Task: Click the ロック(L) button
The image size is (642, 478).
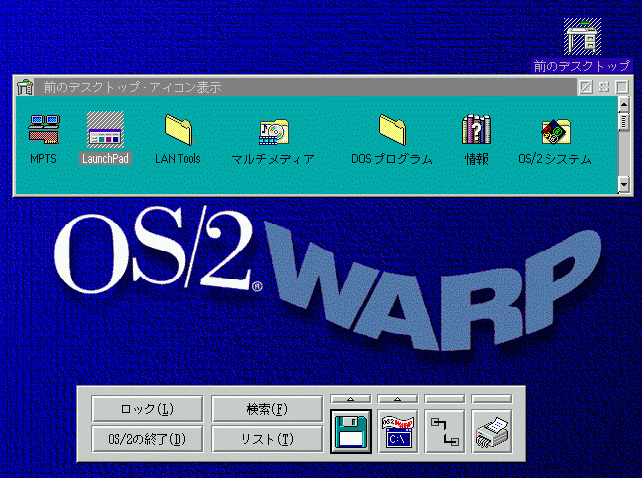Action: [147, 408]
